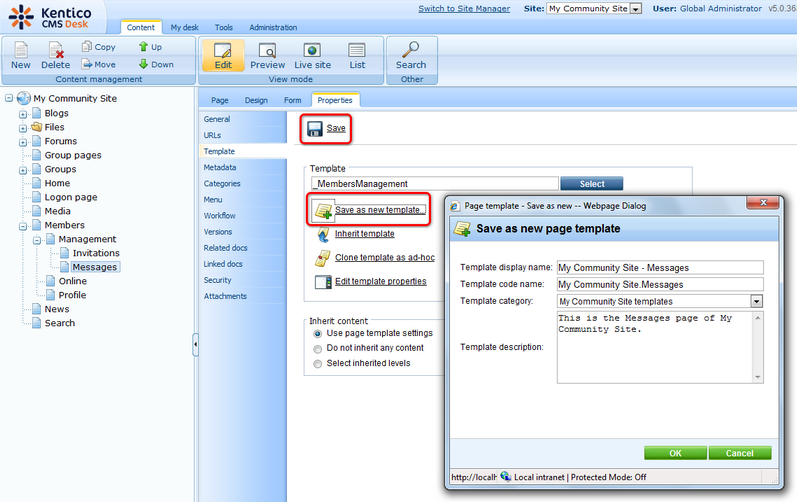The height and width of the screenshot is (502, 797).
Task: Click the Delete document icon
Action: (x=56, y=50)
